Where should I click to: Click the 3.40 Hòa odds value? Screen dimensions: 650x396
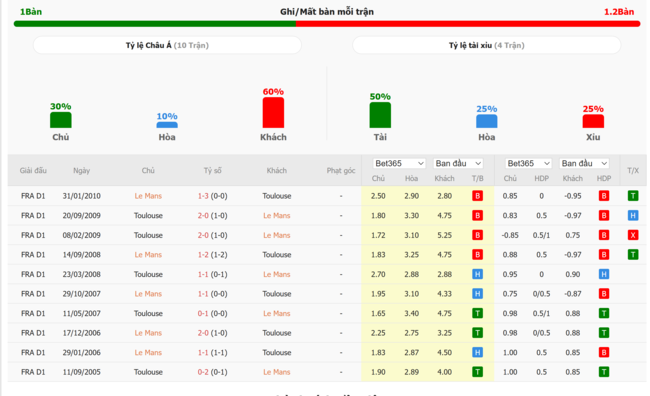411,313
